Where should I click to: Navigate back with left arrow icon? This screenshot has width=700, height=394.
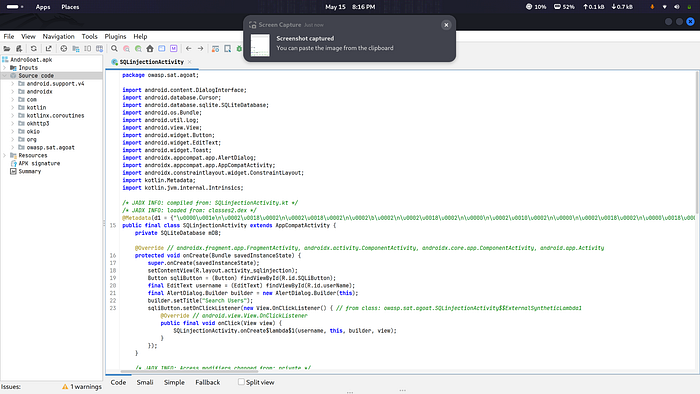click(x=188, y=49)
